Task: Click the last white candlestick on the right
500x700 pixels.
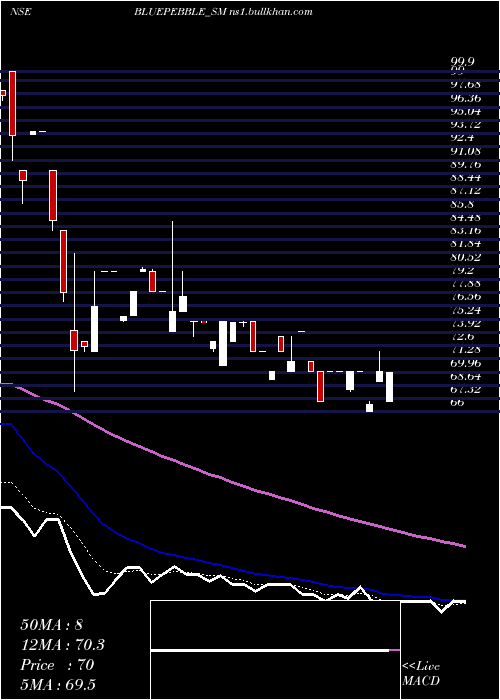Action: coord(389,387)
